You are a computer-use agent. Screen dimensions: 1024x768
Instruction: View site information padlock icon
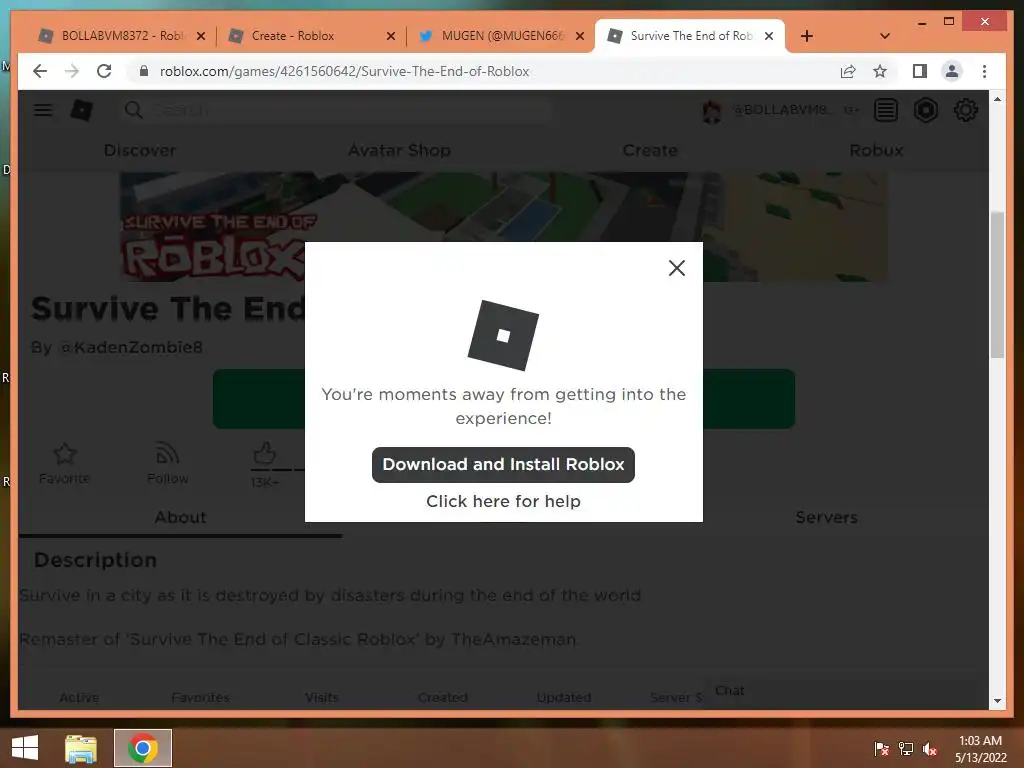144,71
